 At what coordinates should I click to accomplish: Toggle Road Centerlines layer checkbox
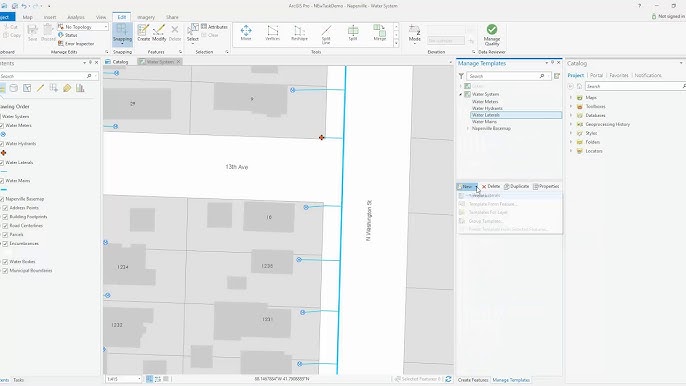coord(5,226)
